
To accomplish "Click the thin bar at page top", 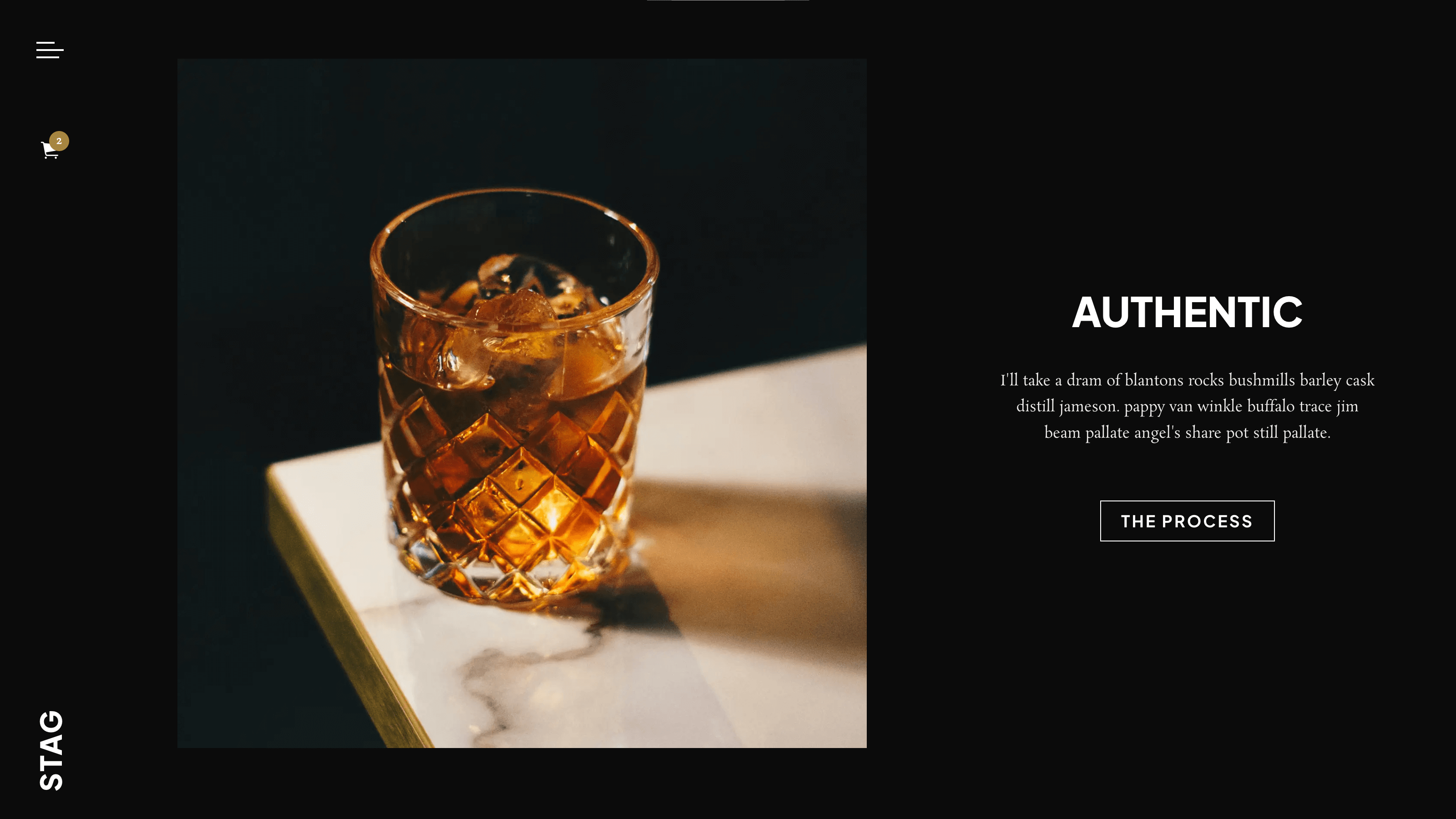I will point(728,0).
